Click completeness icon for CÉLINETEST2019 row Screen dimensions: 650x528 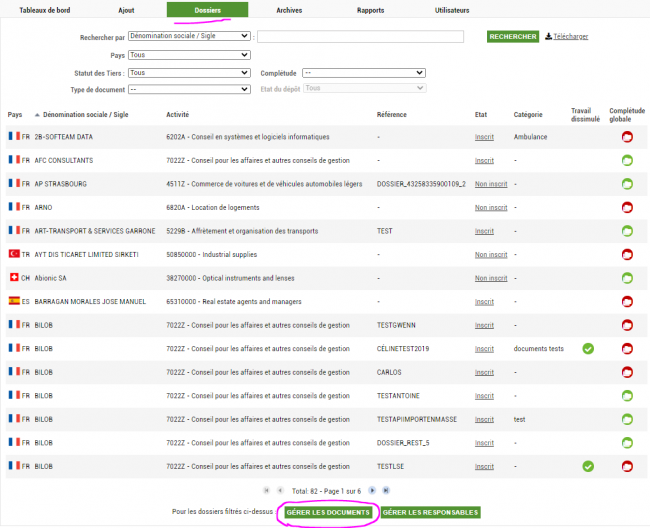pyautogui.click(x=627, y=349)
